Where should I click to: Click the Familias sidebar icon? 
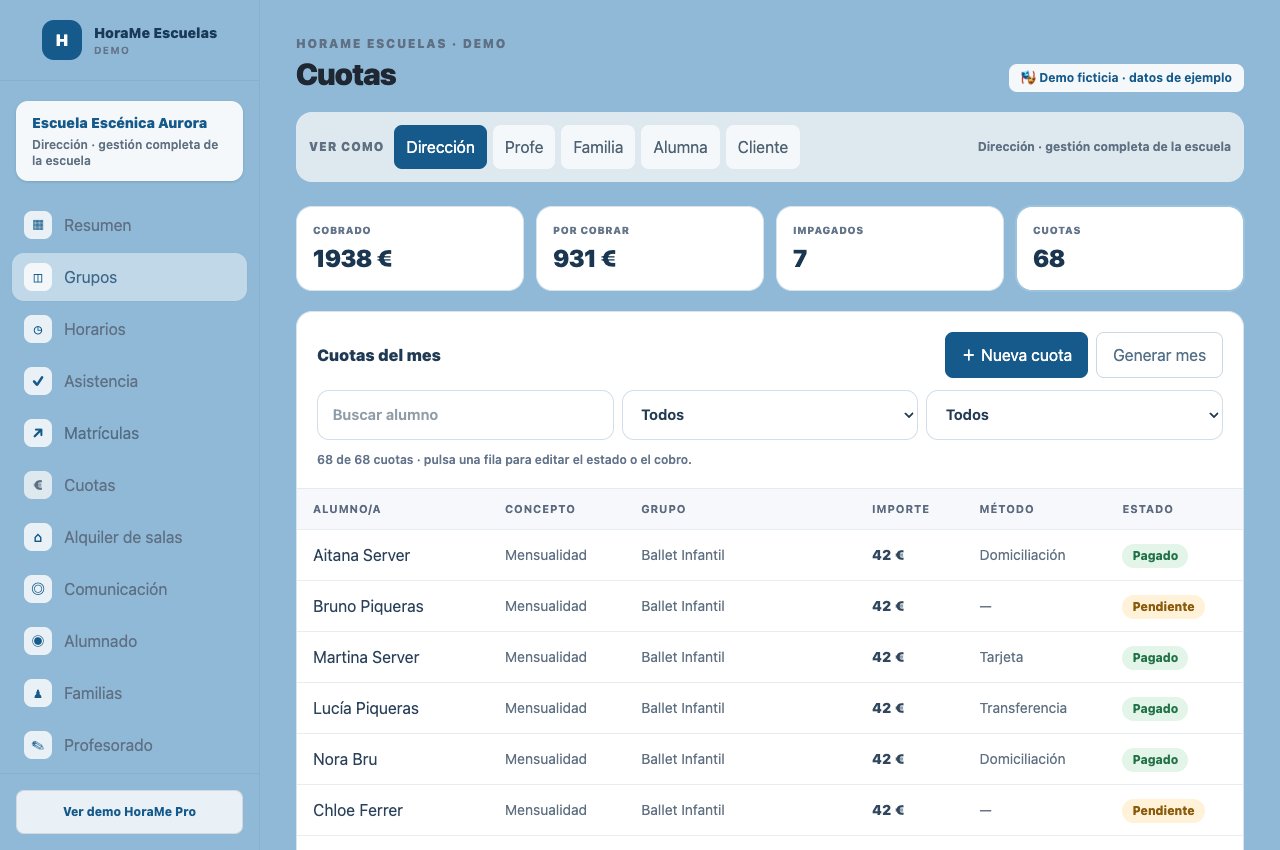38,693
